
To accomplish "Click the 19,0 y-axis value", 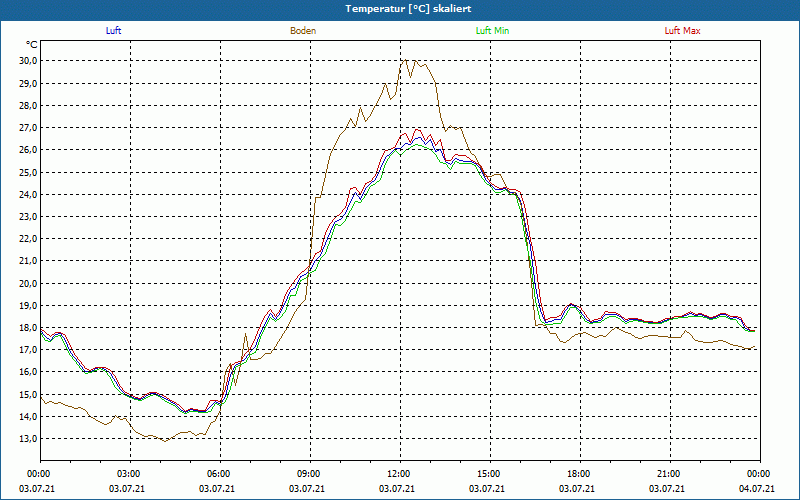I will click(29, 306).
